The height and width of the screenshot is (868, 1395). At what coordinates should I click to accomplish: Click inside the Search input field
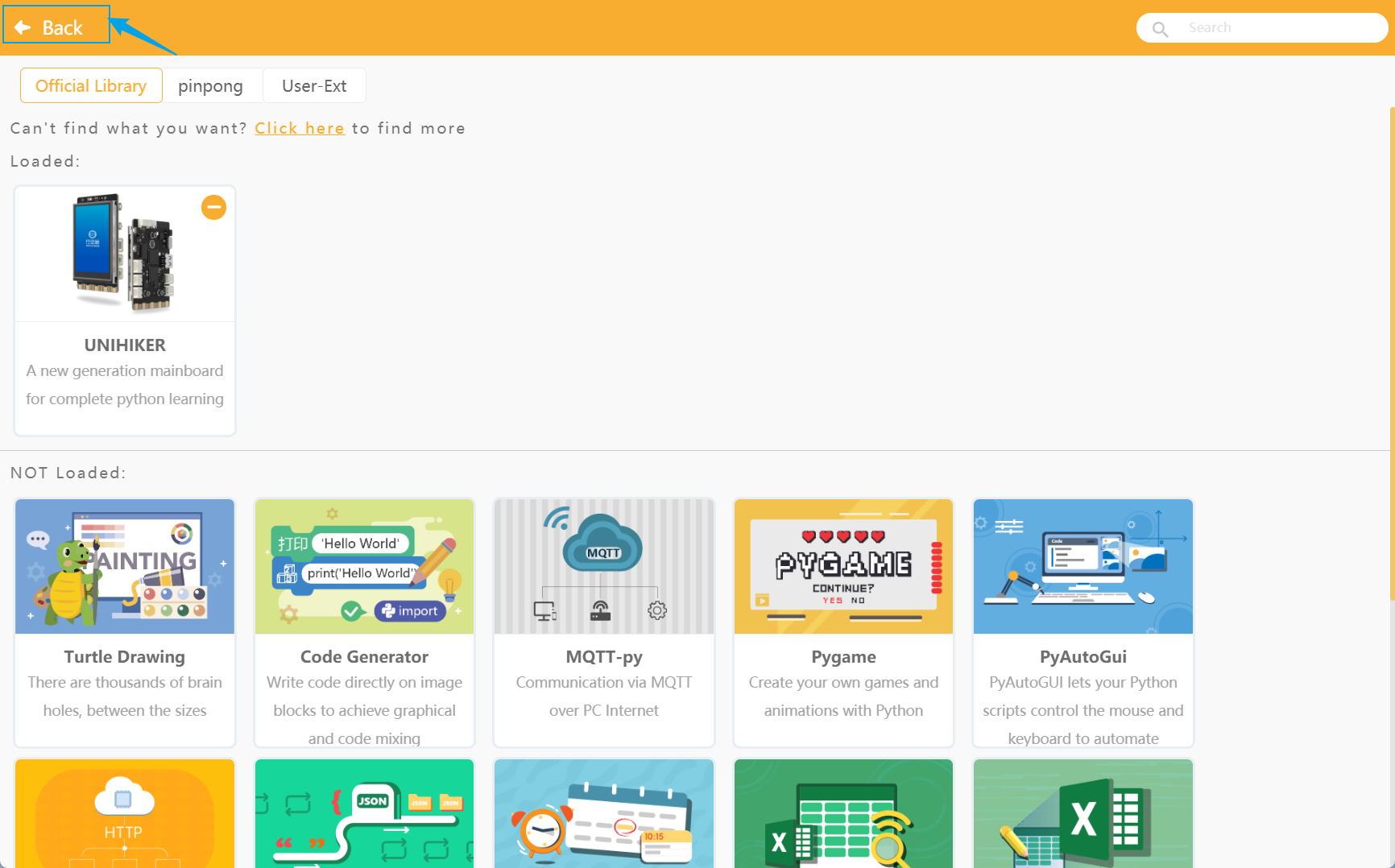tap(1256, 27)
